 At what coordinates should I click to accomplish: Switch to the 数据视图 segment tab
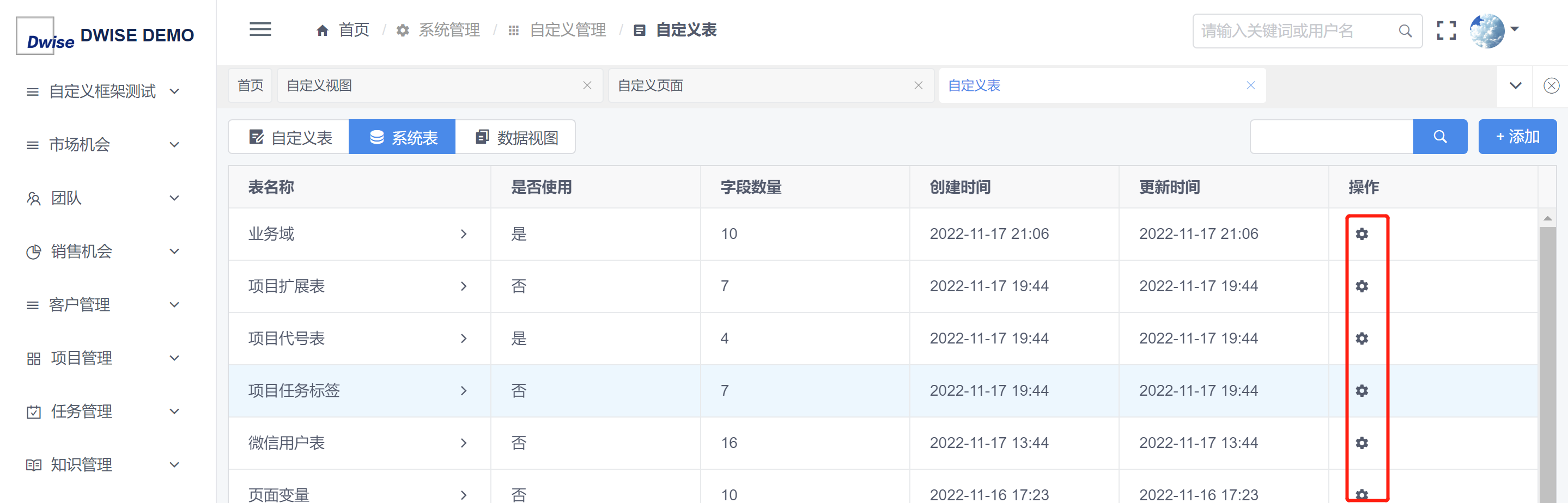pyautogui.click(x=515, y=137)
